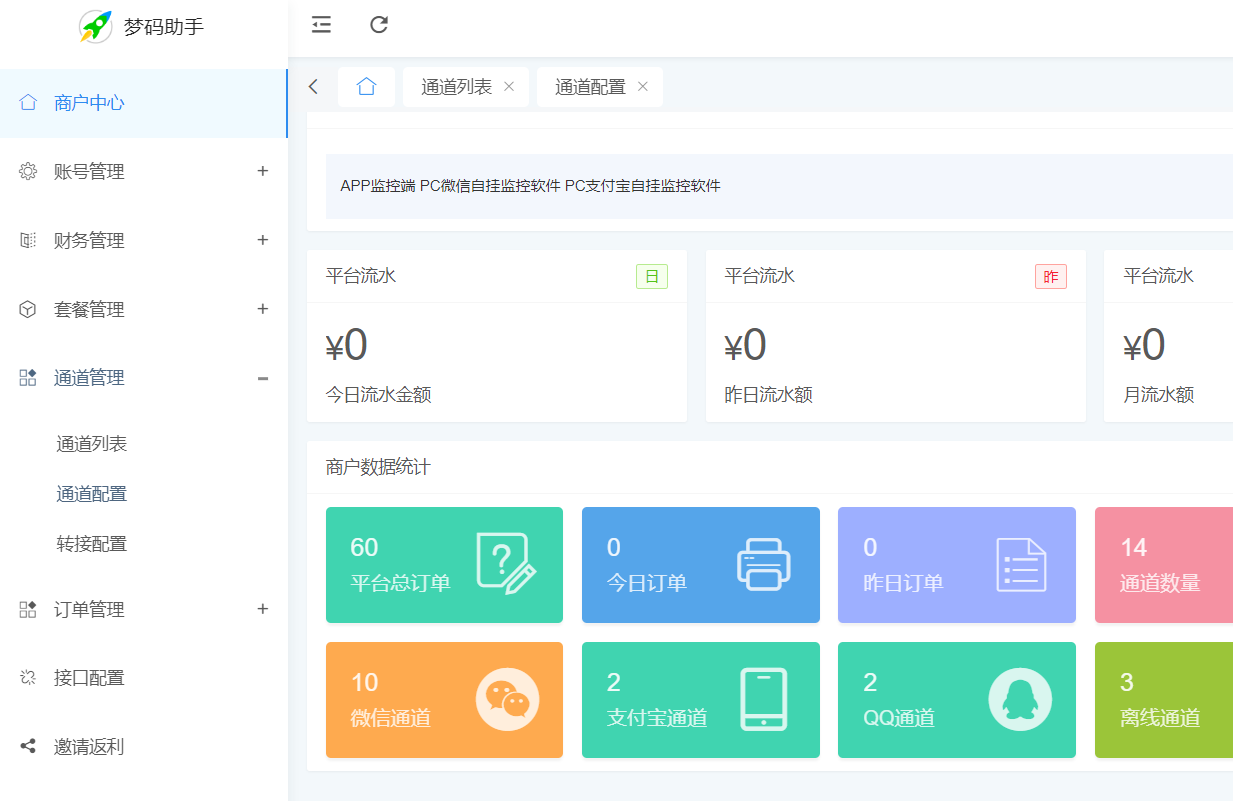Screen dimensions: 1233x801
Task: Open the 邀请返利 menu item
Action: pos(89,746)
